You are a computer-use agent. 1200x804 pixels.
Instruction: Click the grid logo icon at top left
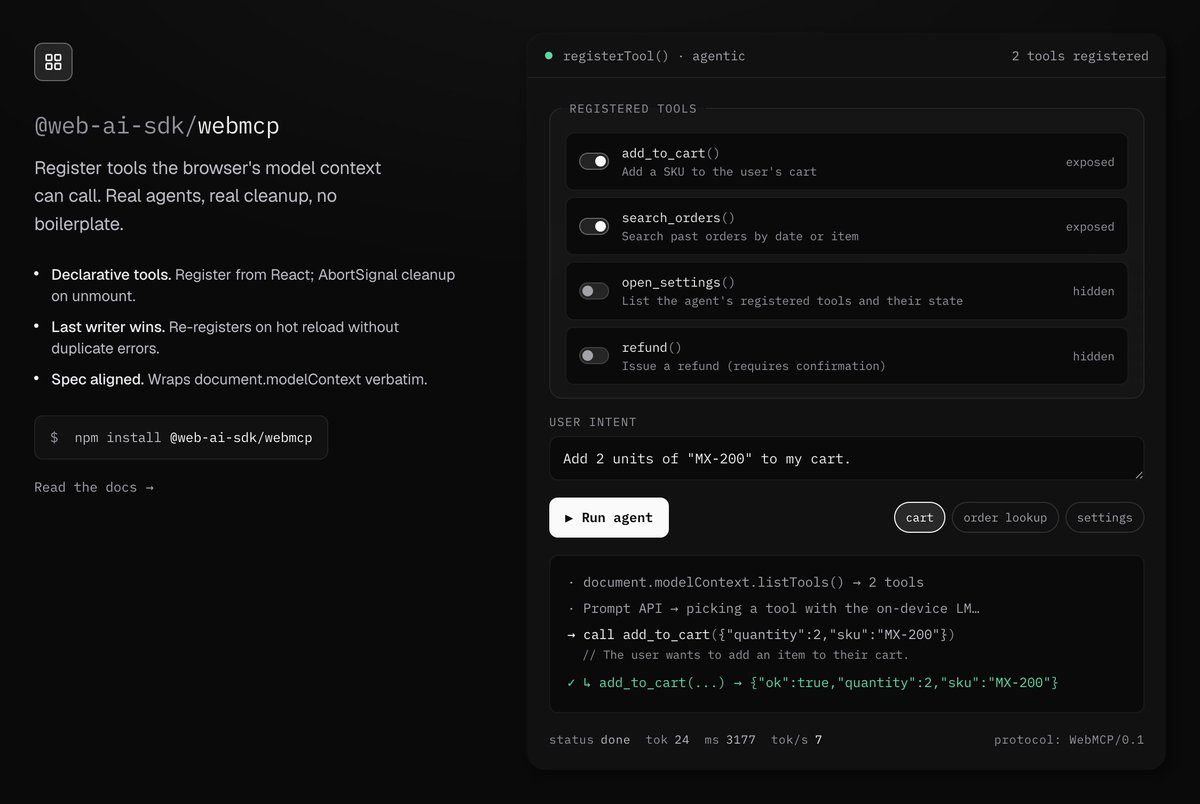coord(53,62)
